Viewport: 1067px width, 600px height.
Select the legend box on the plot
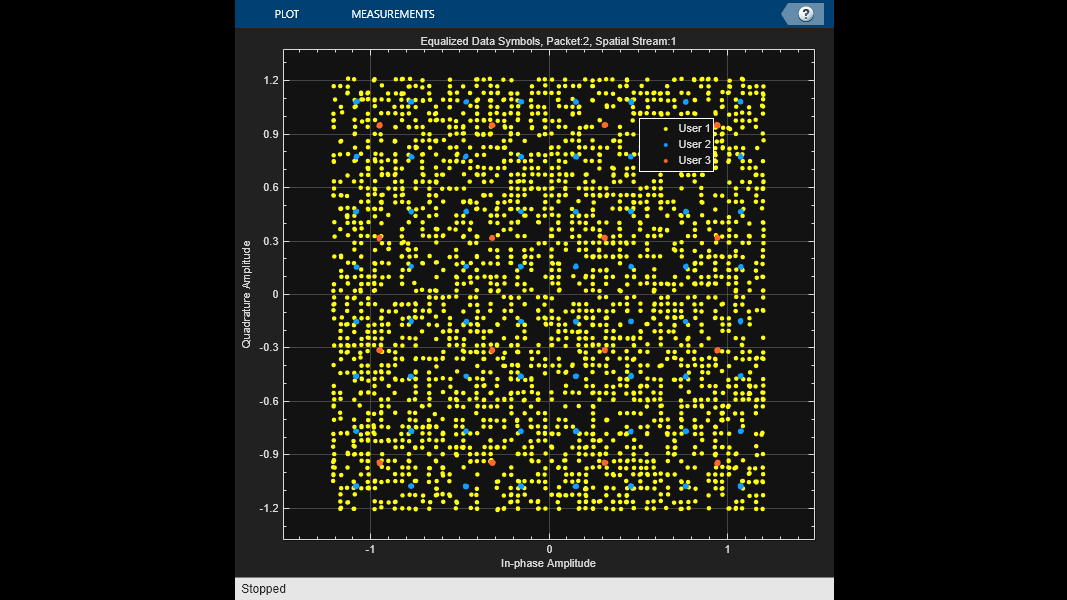pyautogui.click(x=677, y=144)
